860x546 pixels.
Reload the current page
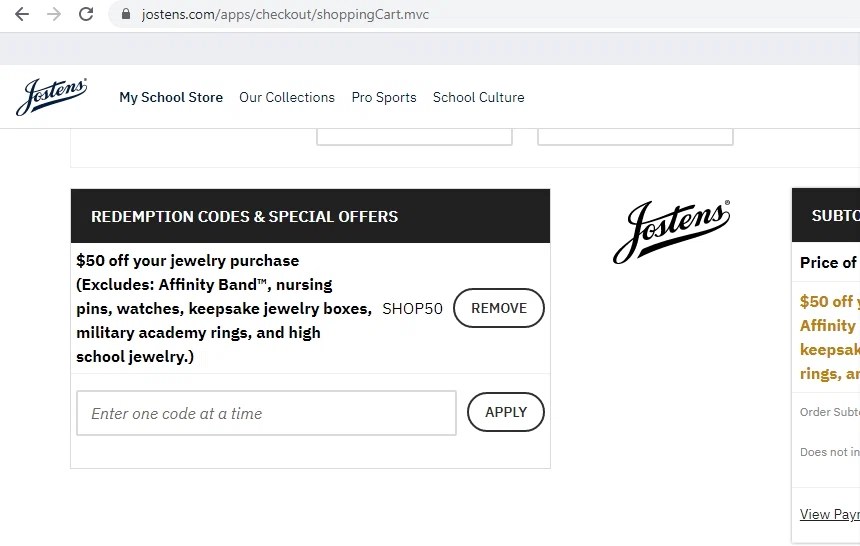point(86,14)
